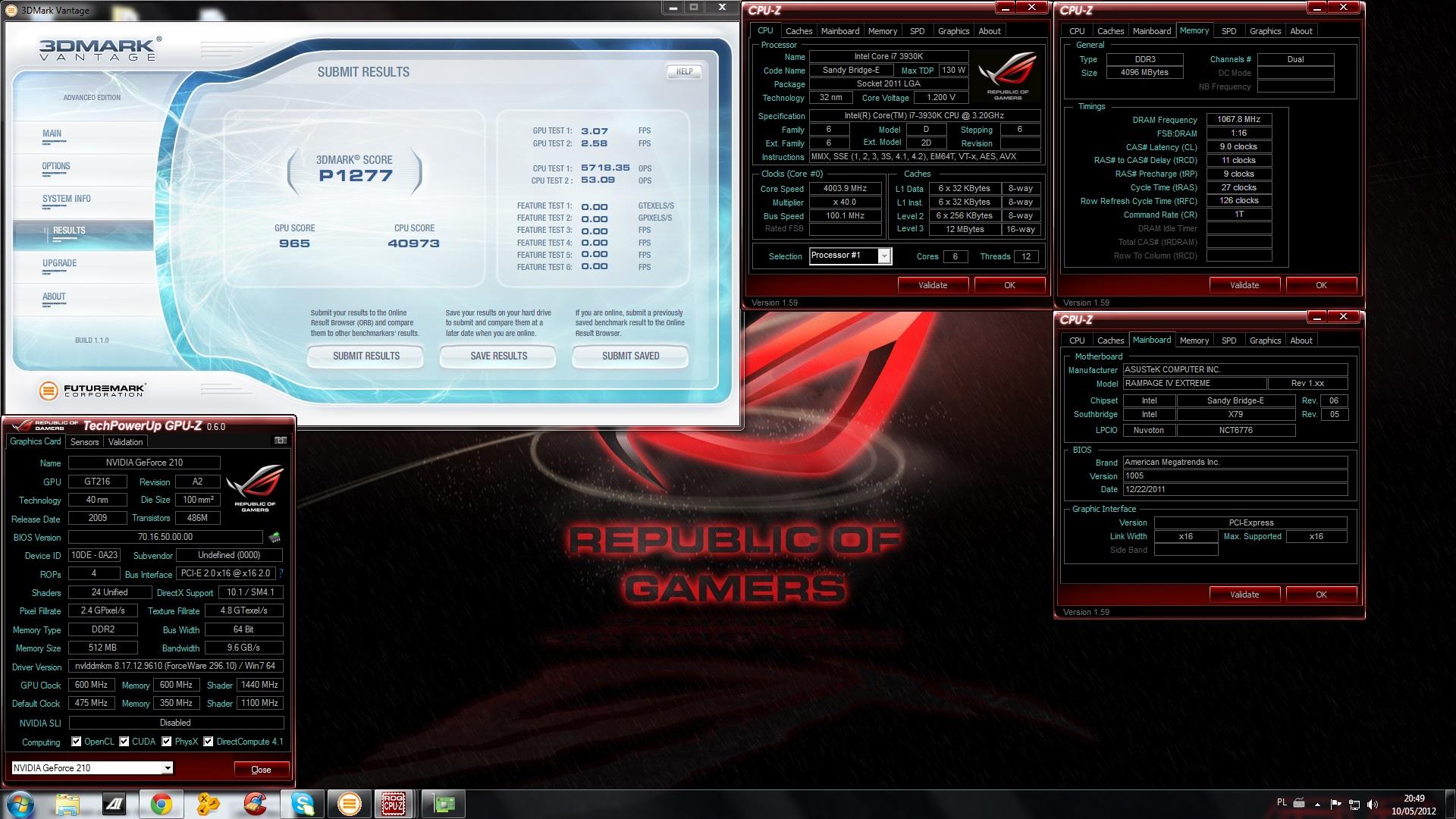
Task: Click the keyboard tray icon
Action: [1298, 803]
